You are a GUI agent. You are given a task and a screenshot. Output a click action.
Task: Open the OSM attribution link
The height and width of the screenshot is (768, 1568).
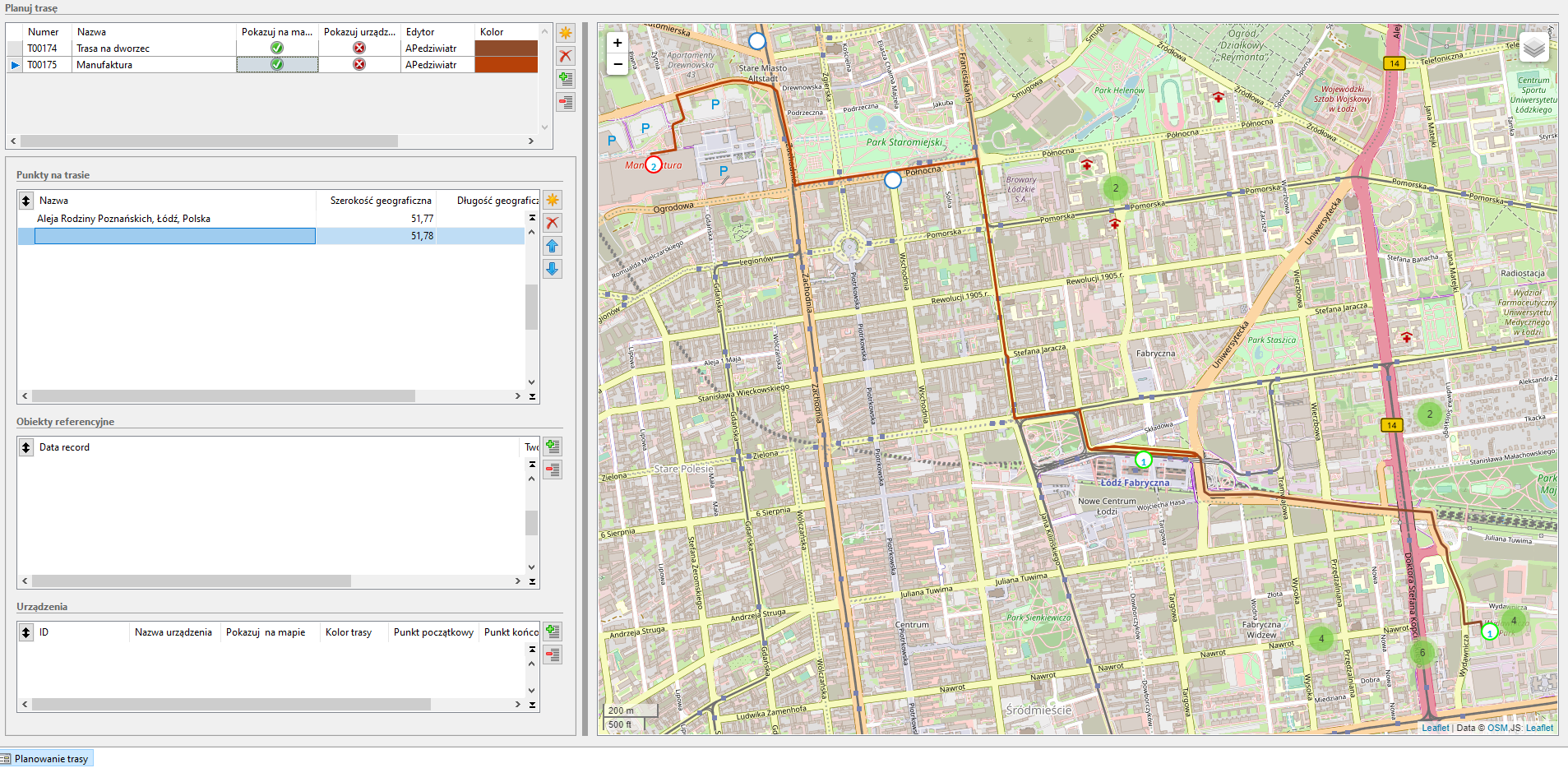click(1497, 728)
